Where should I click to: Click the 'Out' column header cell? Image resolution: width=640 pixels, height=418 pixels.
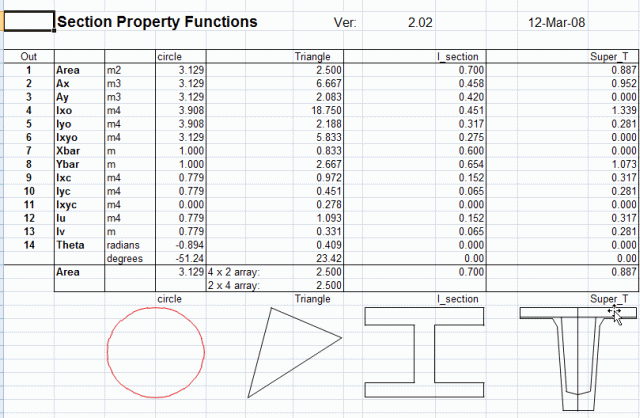[x=29, y=57]
